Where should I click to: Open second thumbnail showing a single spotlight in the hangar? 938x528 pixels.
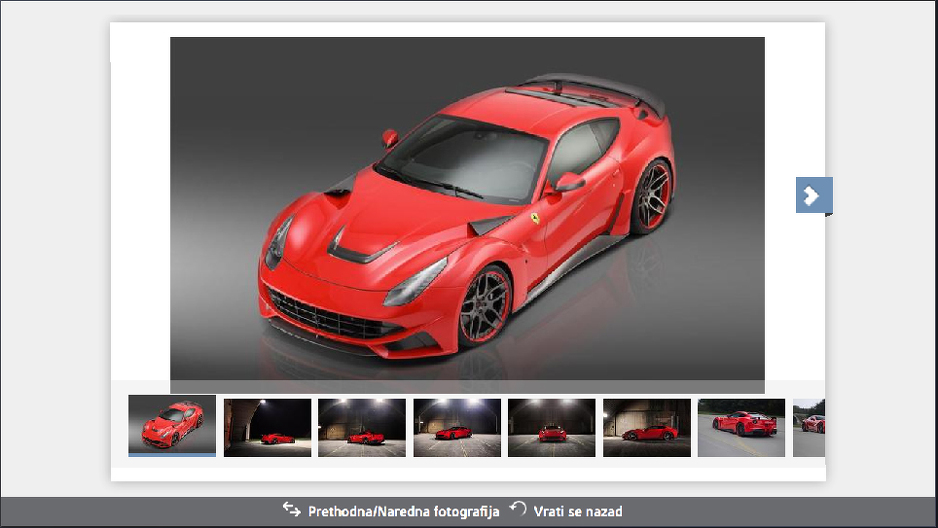tap(267, 428)
